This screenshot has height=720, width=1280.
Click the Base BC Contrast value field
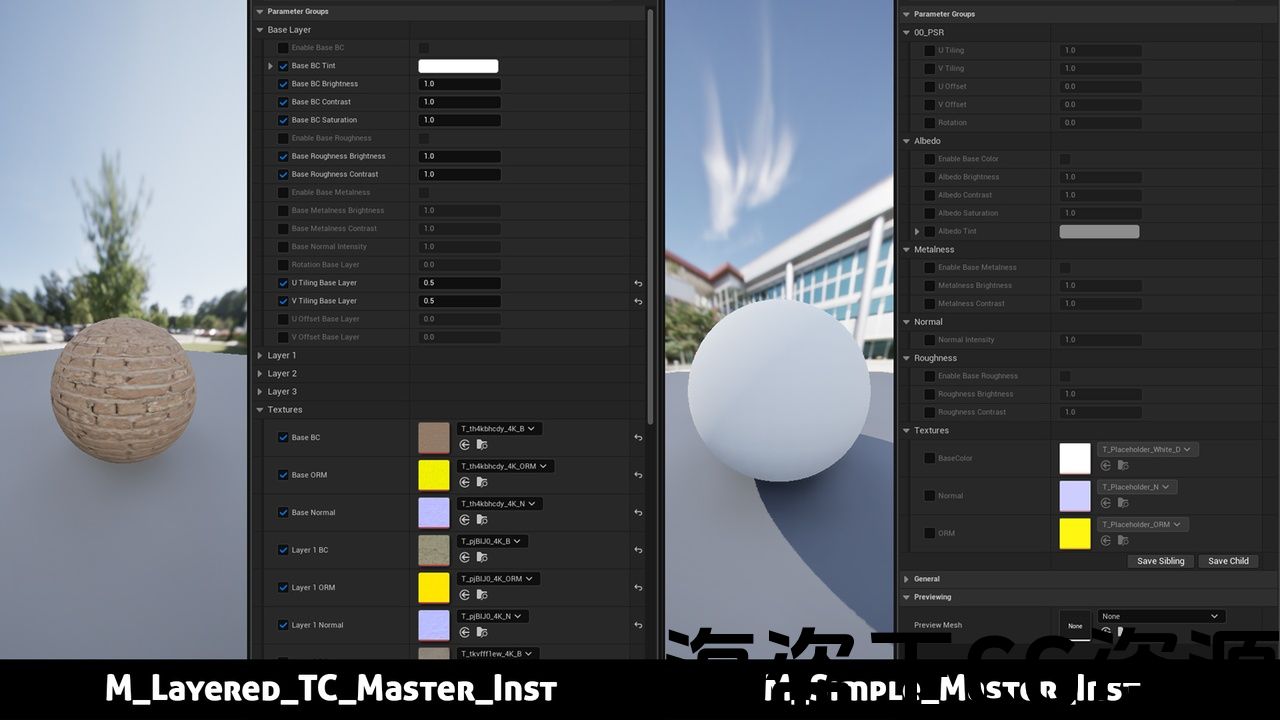tap(459, 102)
